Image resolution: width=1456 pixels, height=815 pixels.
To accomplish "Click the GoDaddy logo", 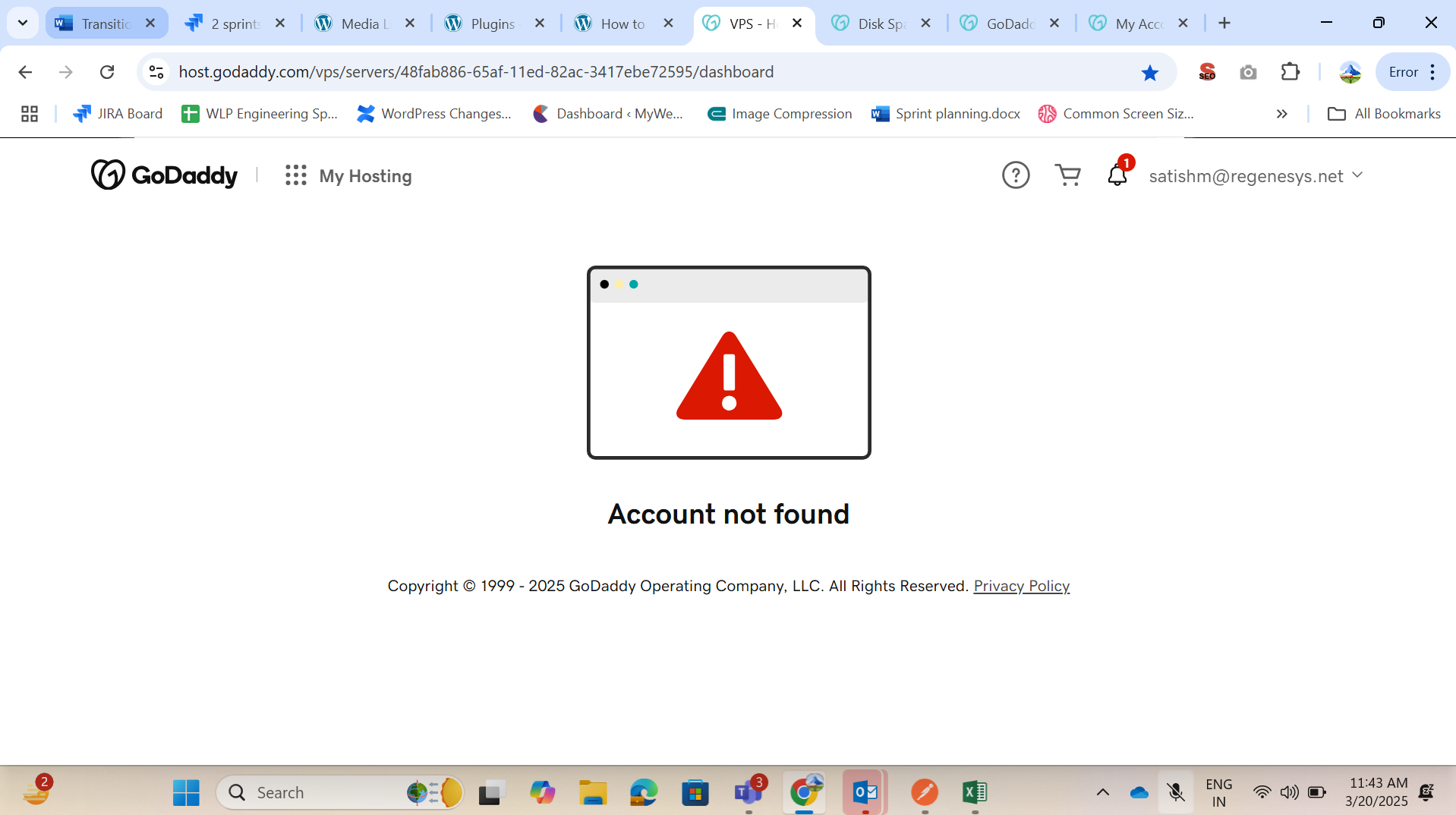I will point(164,175).
